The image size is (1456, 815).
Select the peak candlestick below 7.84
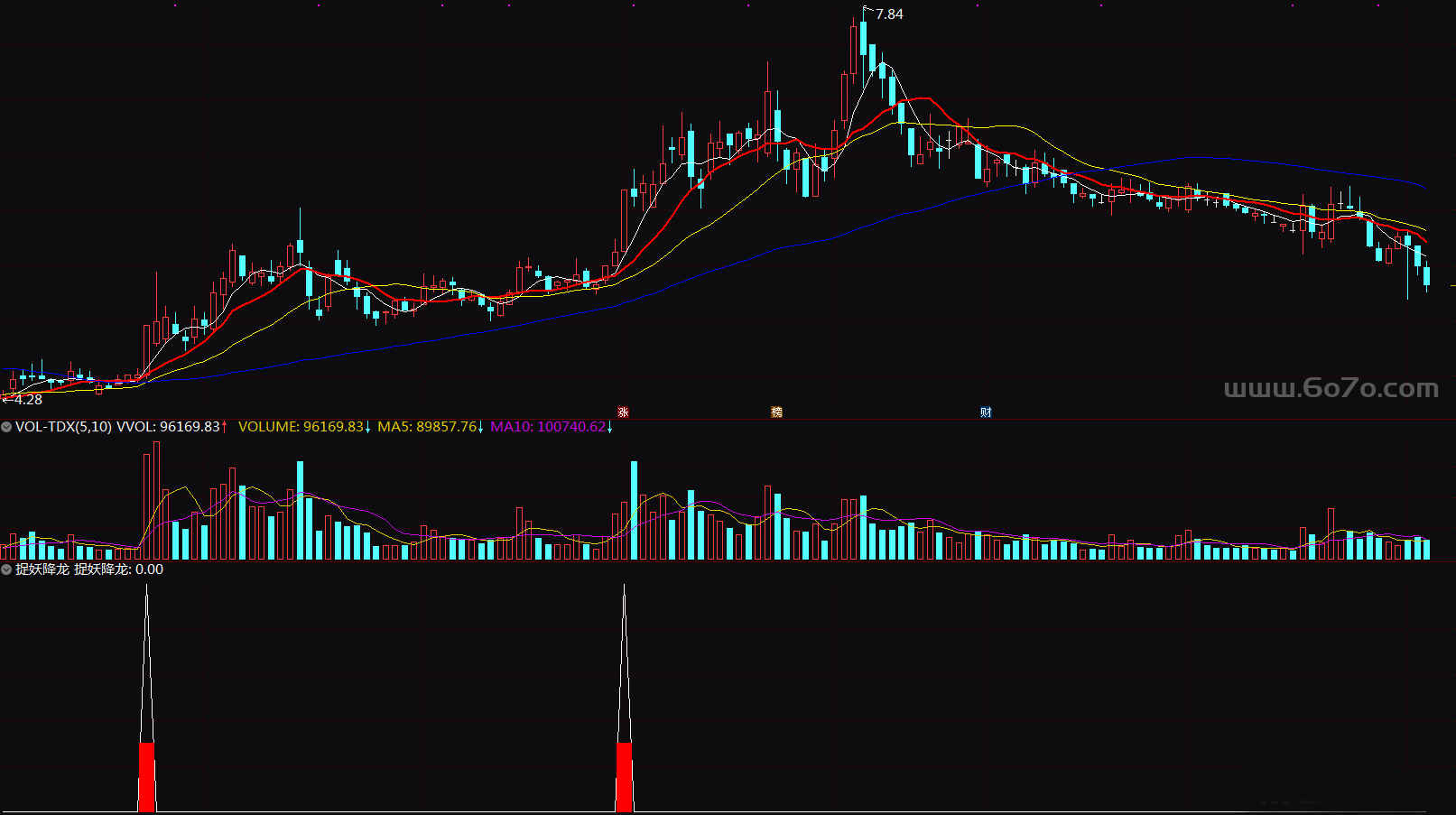click(863, 41)
